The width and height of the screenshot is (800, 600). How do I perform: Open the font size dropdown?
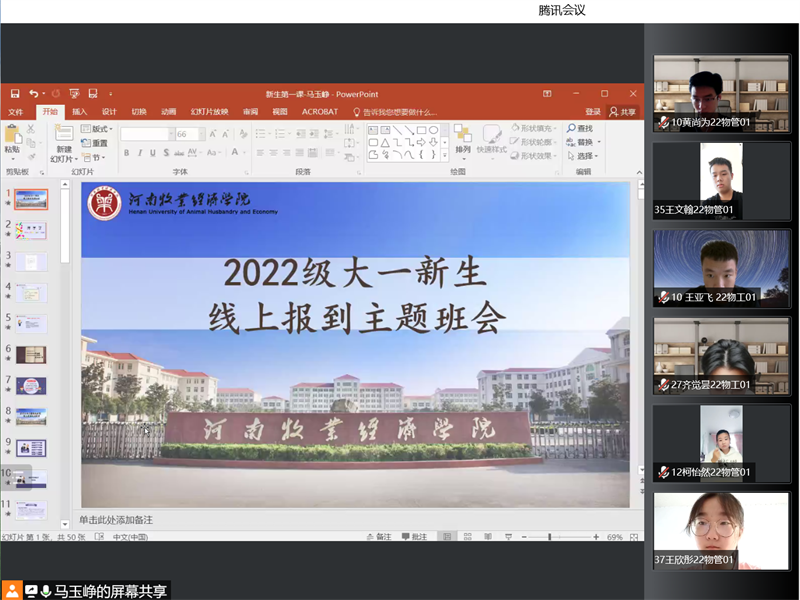(197, 134)
